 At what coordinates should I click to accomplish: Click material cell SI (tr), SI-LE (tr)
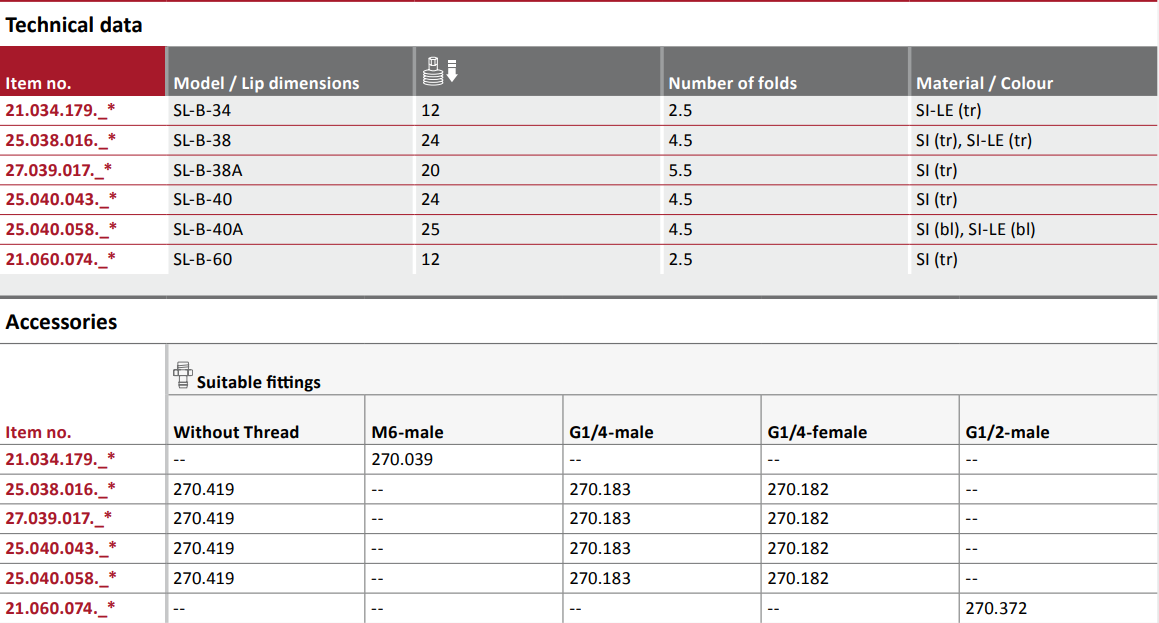pyautogui.click(x=974, y=140)
